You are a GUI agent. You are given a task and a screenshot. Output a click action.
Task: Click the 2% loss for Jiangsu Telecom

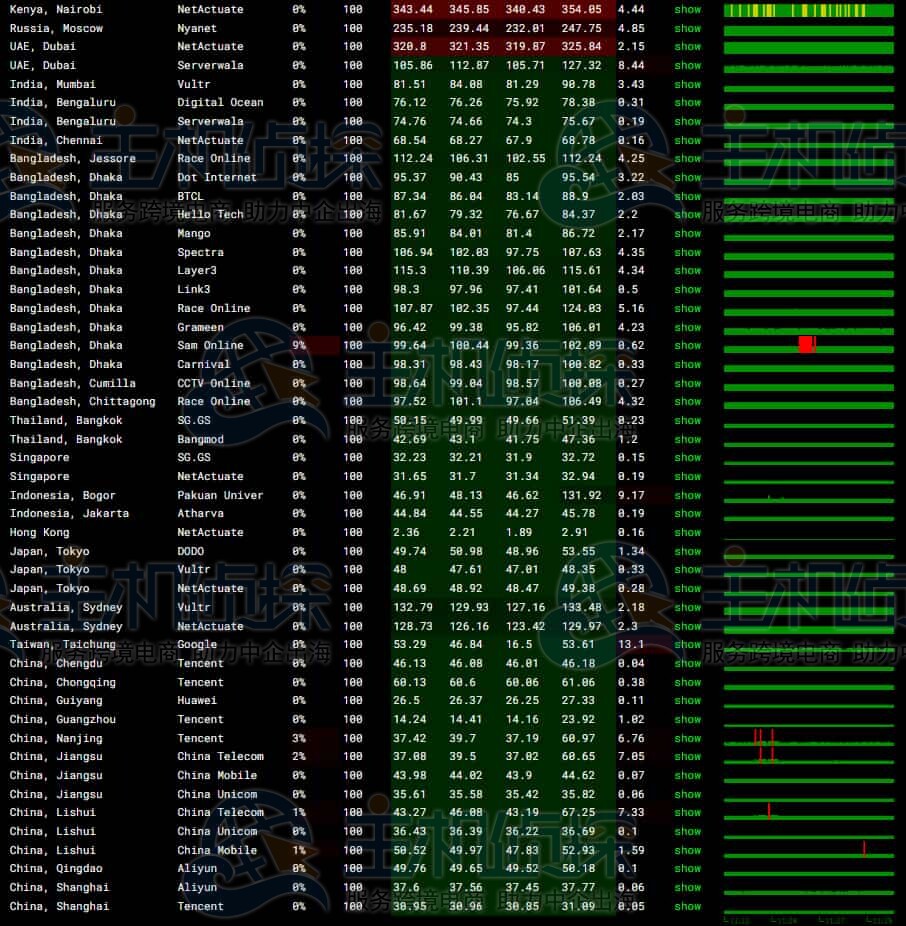[x=299, y=757]
